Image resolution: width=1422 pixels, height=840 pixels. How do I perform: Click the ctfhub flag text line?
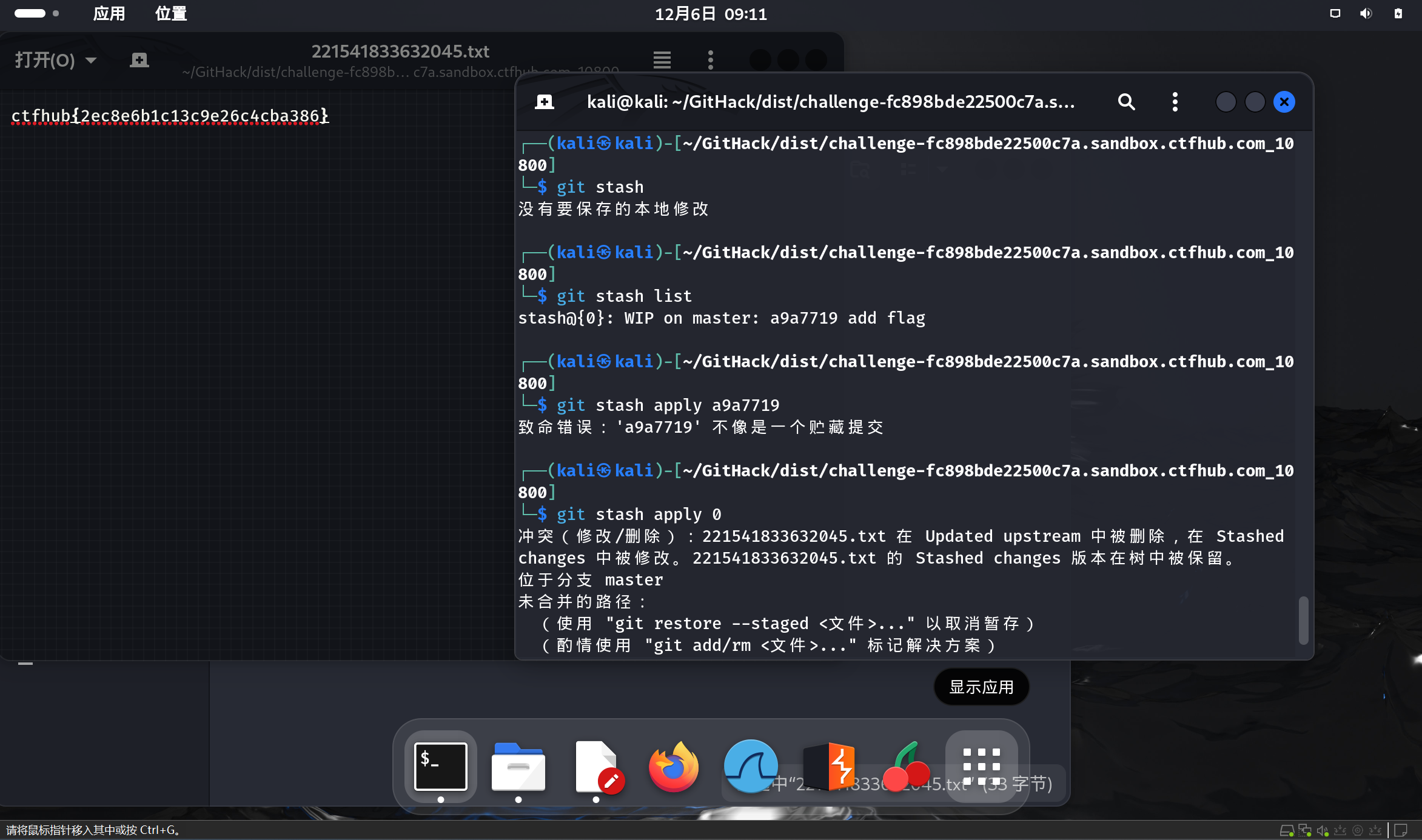pyautogui.click(x=170, y=116)
